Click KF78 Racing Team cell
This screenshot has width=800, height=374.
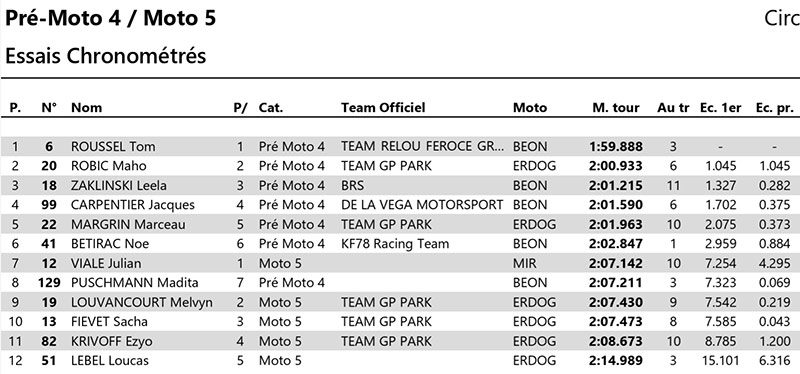(x=395, y=244)
